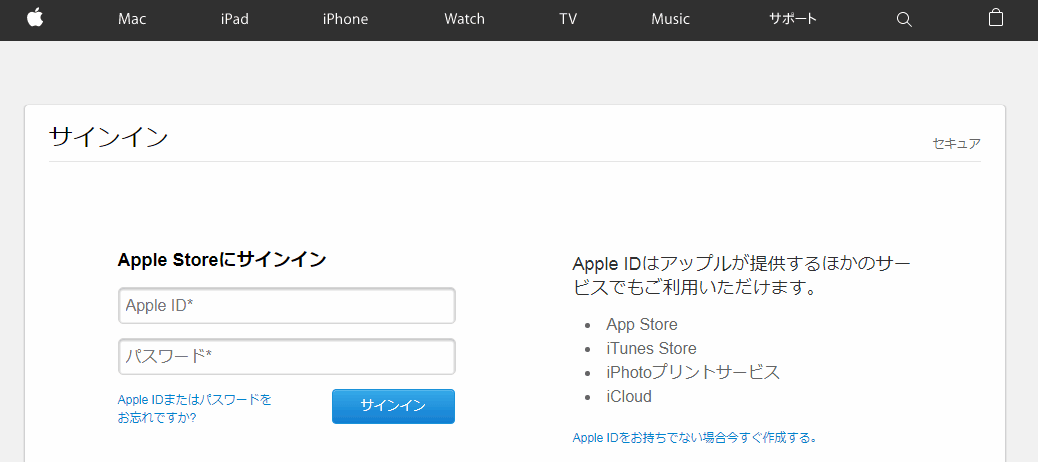Navigate to the TV section
Viewport: 1038px width, 462px height.
[568, 19]
